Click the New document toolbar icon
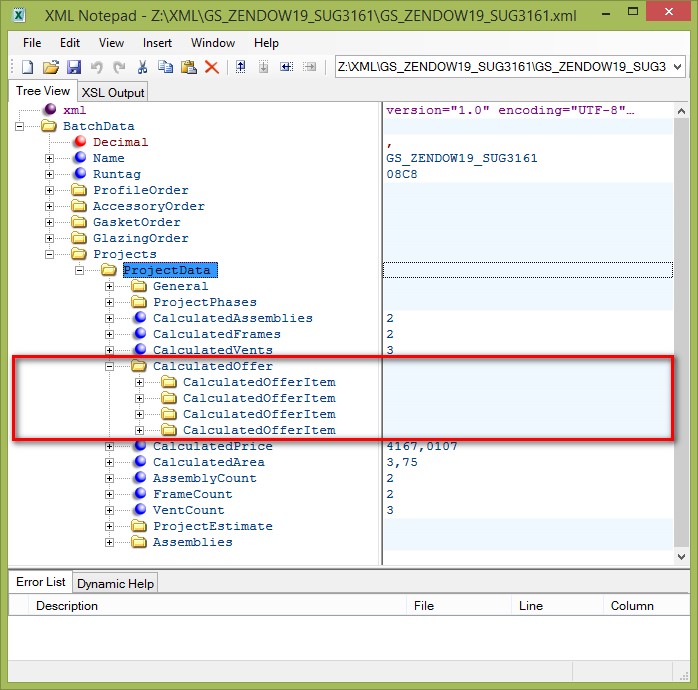The height and width of the screenshot is (690, 698). (x=28, y=67)
